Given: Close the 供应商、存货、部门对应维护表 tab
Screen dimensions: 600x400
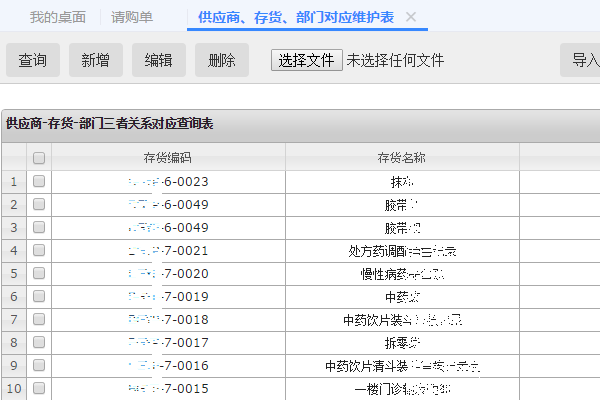Looking at the screenshot, I should coord(411,17).
